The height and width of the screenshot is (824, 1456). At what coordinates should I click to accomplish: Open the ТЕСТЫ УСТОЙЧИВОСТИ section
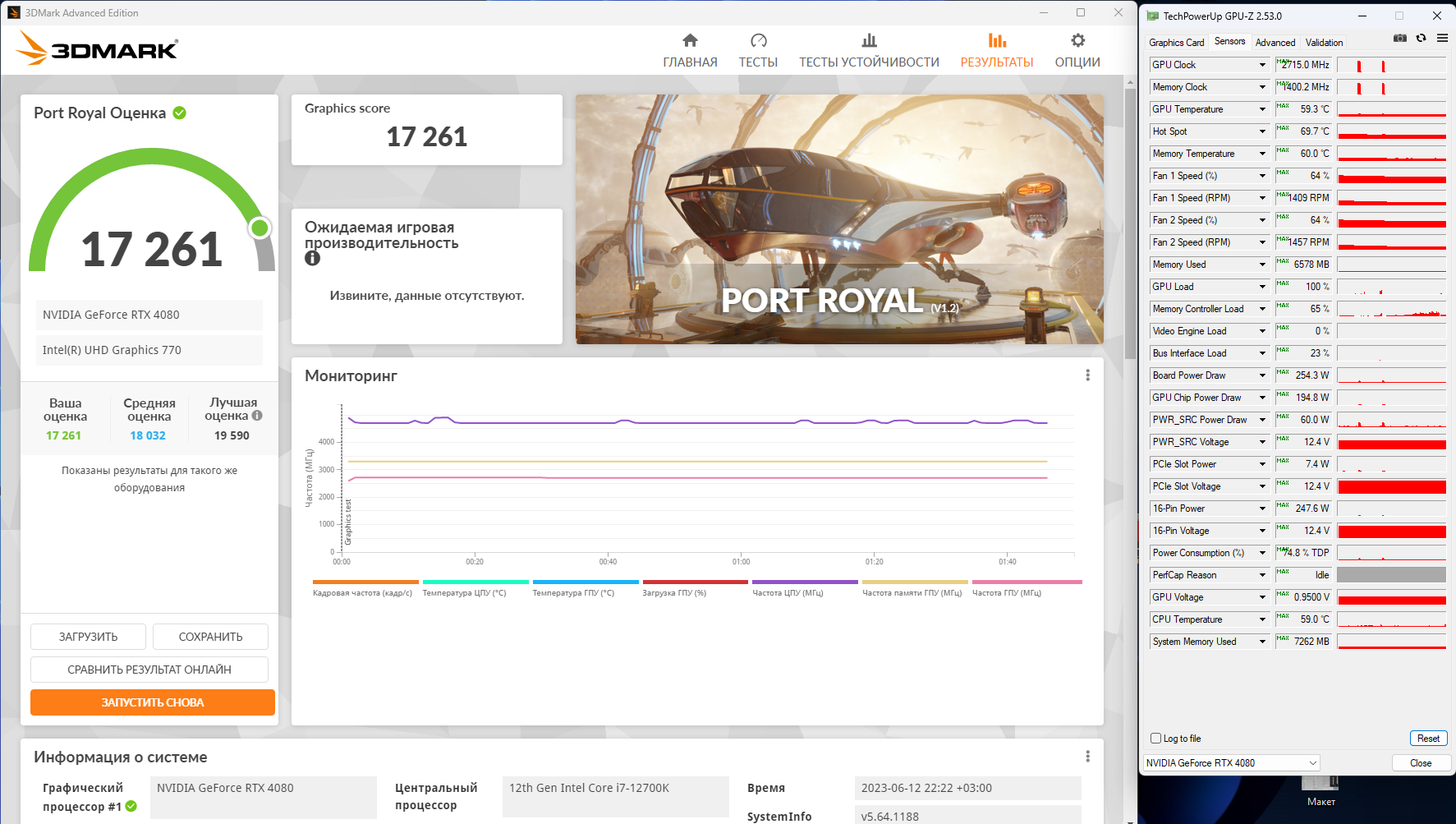869,51
